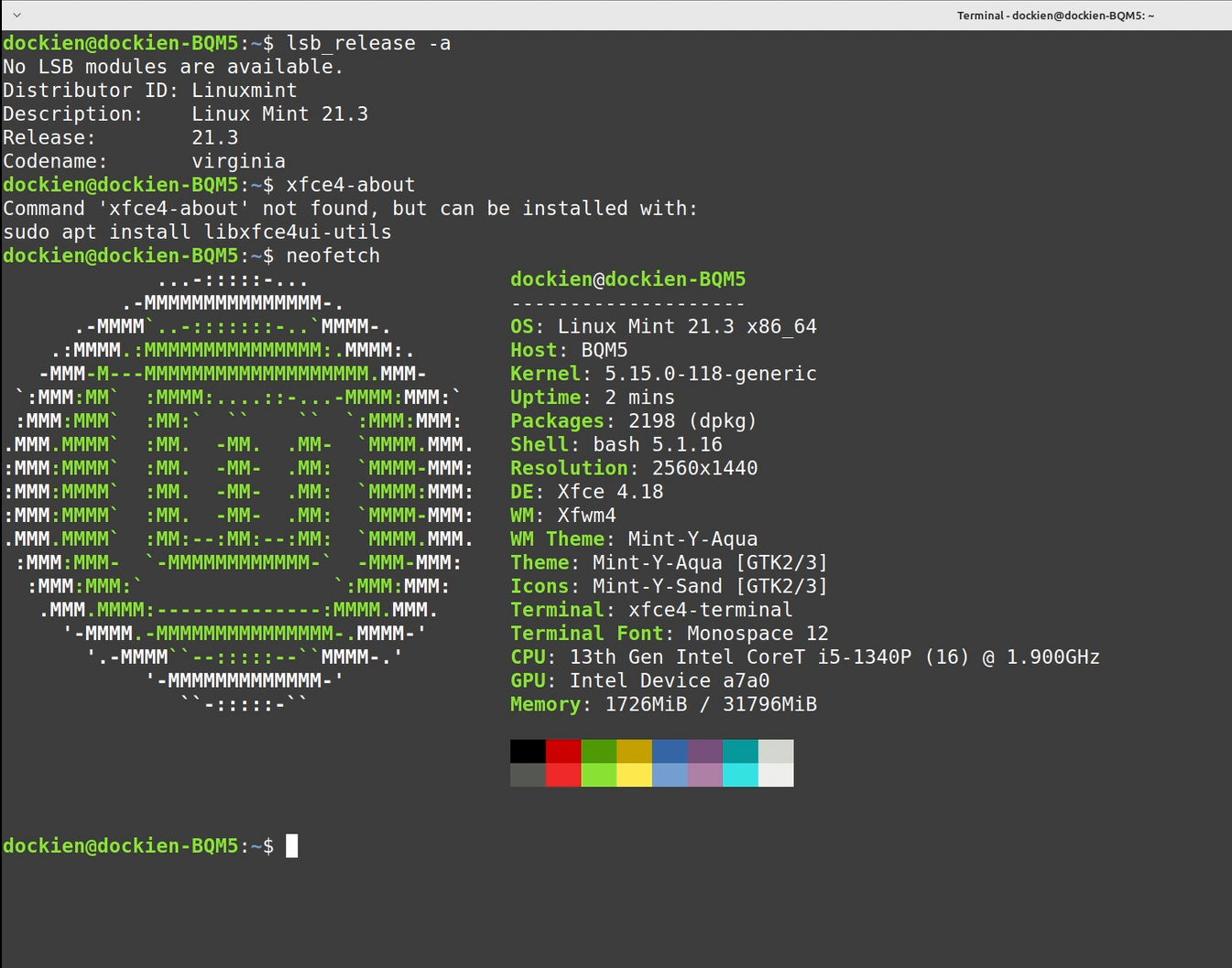Click the 'CPU: 13th Gen Intel' line

click(805, 658)
